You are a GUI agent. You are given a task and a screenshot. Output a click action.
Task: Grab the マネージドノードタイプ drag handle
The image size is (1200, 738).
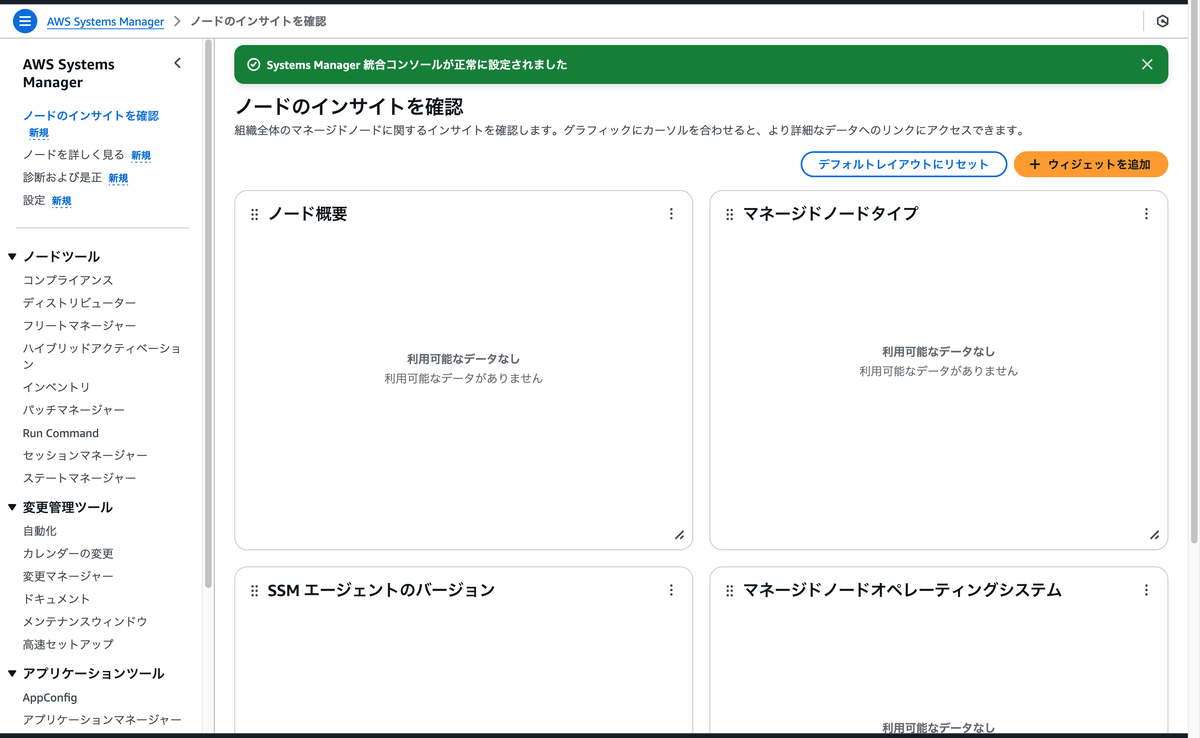[x=729, y=214]
